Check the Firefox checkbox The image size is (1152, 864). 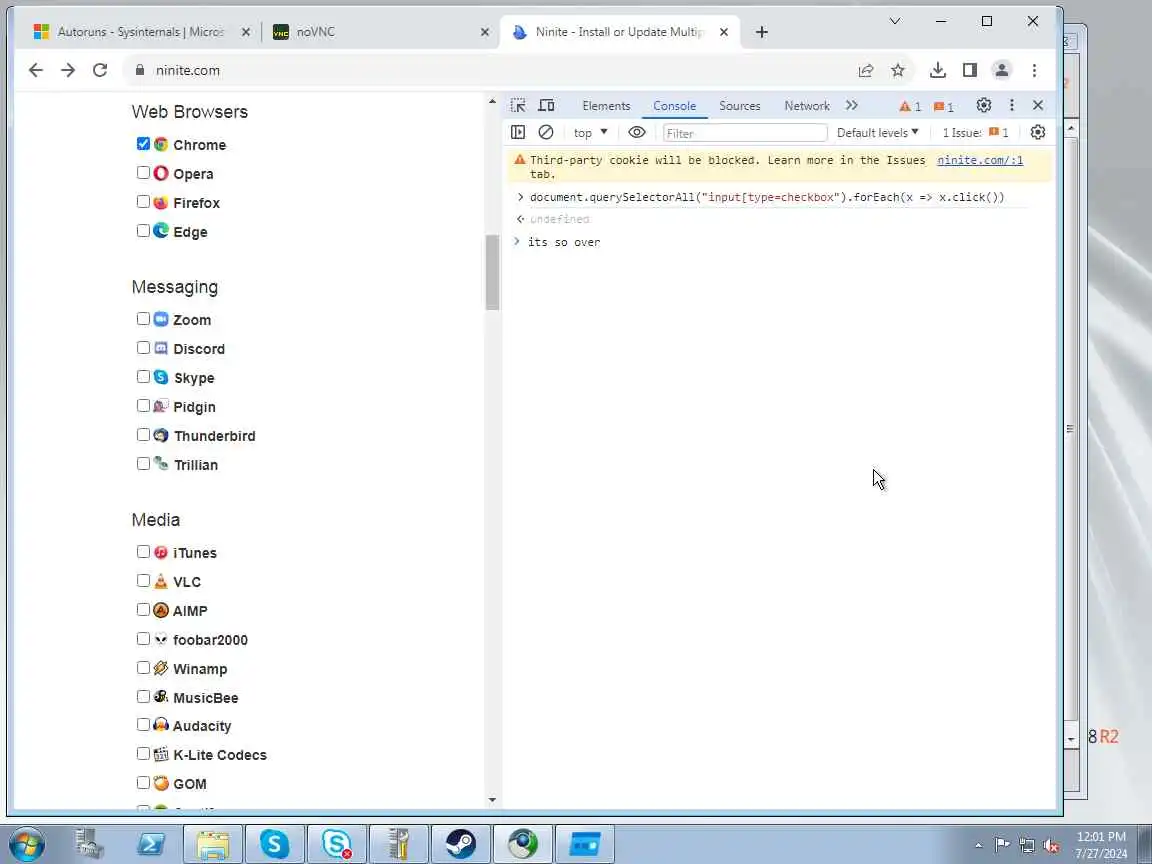coord(143,201)
